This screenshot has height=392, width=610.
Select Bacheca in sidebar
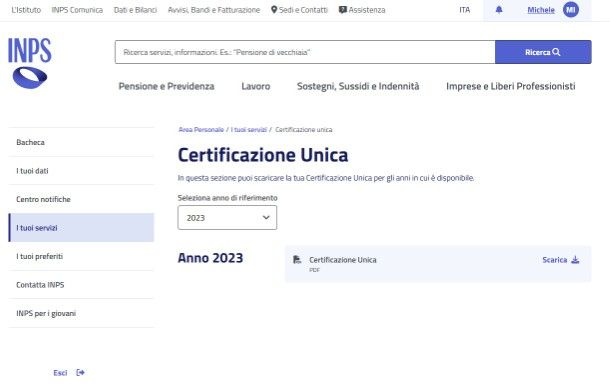click(81, 142)
